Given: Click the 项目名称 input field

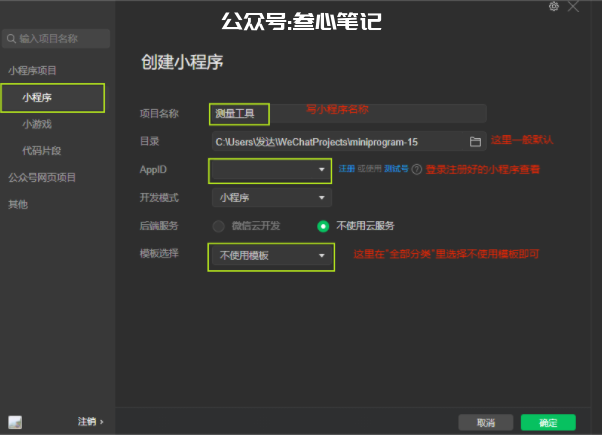Looking at the screenshot, I should pyautogui.click(x=349, y=114).
